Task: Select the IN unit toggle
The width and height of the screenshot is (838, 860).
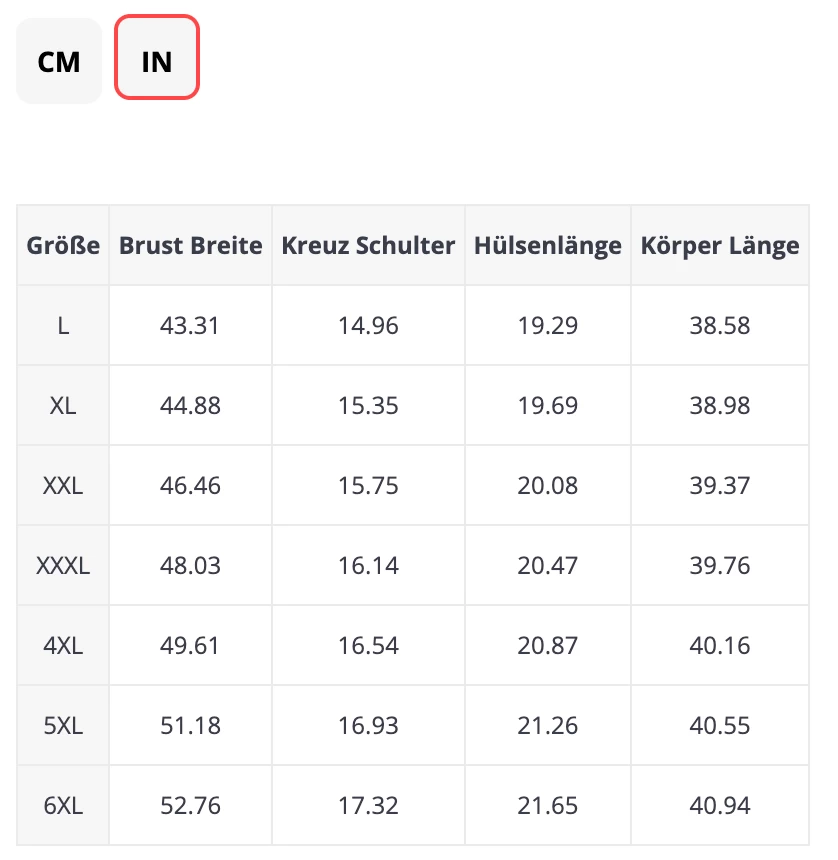Action: [x=157, y=61]
